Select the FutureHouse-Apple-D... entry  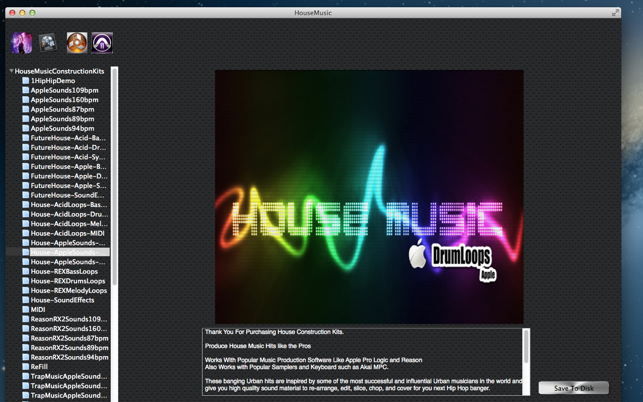(69, 176)
